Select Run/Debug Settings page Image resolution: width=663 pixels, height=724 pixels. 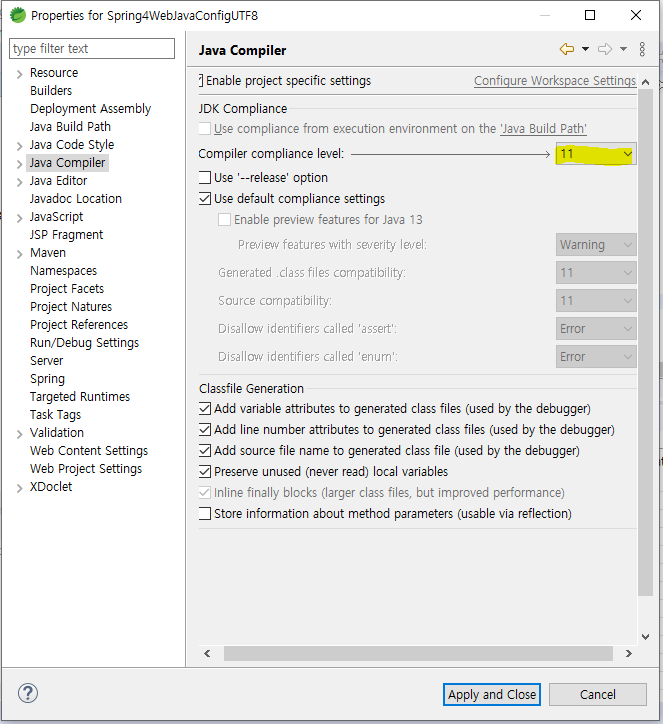pyautogui.click(x=84, y=343)
